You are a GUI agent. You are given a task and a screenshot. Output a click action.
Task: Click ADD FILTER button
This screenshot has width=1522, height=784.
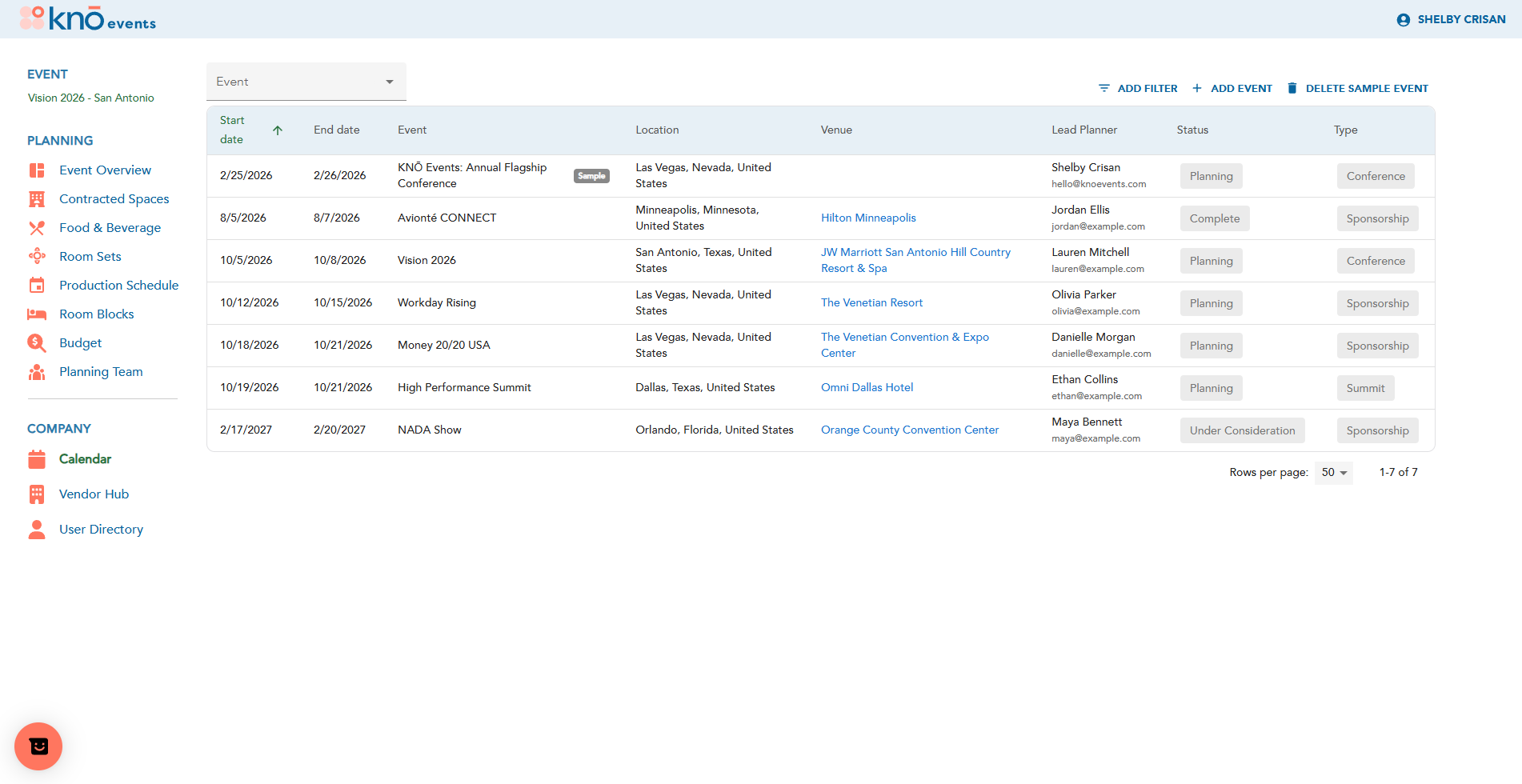1138,88
